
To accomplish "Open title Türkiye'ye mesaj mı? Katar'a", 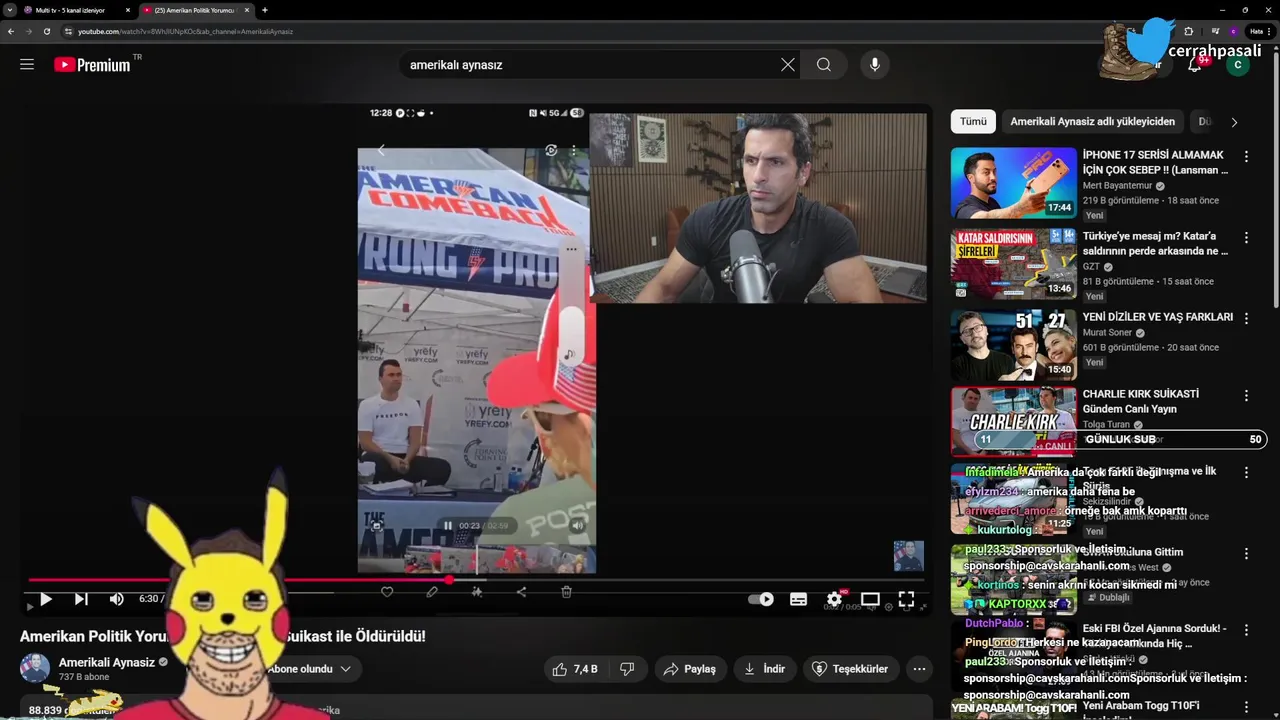I will pos(1155,244).
